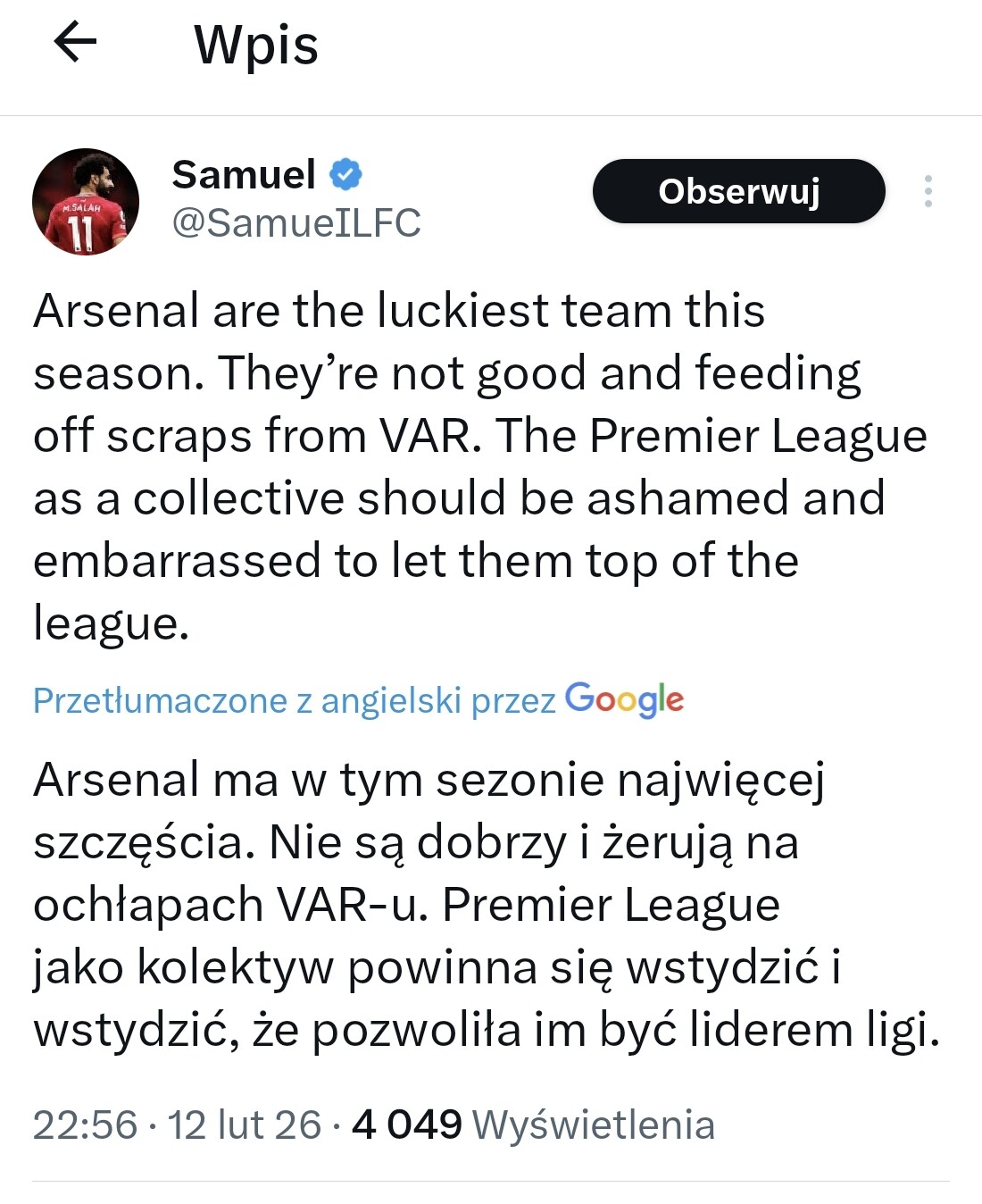The image size is (982, 1204).
Task: Click the Wyświetlenia views label
Action: [x=593, y=1125]
